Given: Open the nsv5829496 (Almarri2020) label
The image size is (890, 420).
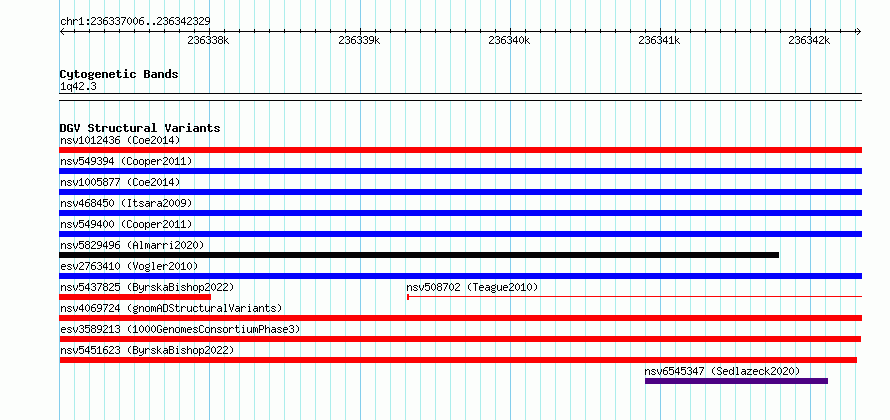Looking at the screenshot, I should pyautogui.click(x=132, y=245).
